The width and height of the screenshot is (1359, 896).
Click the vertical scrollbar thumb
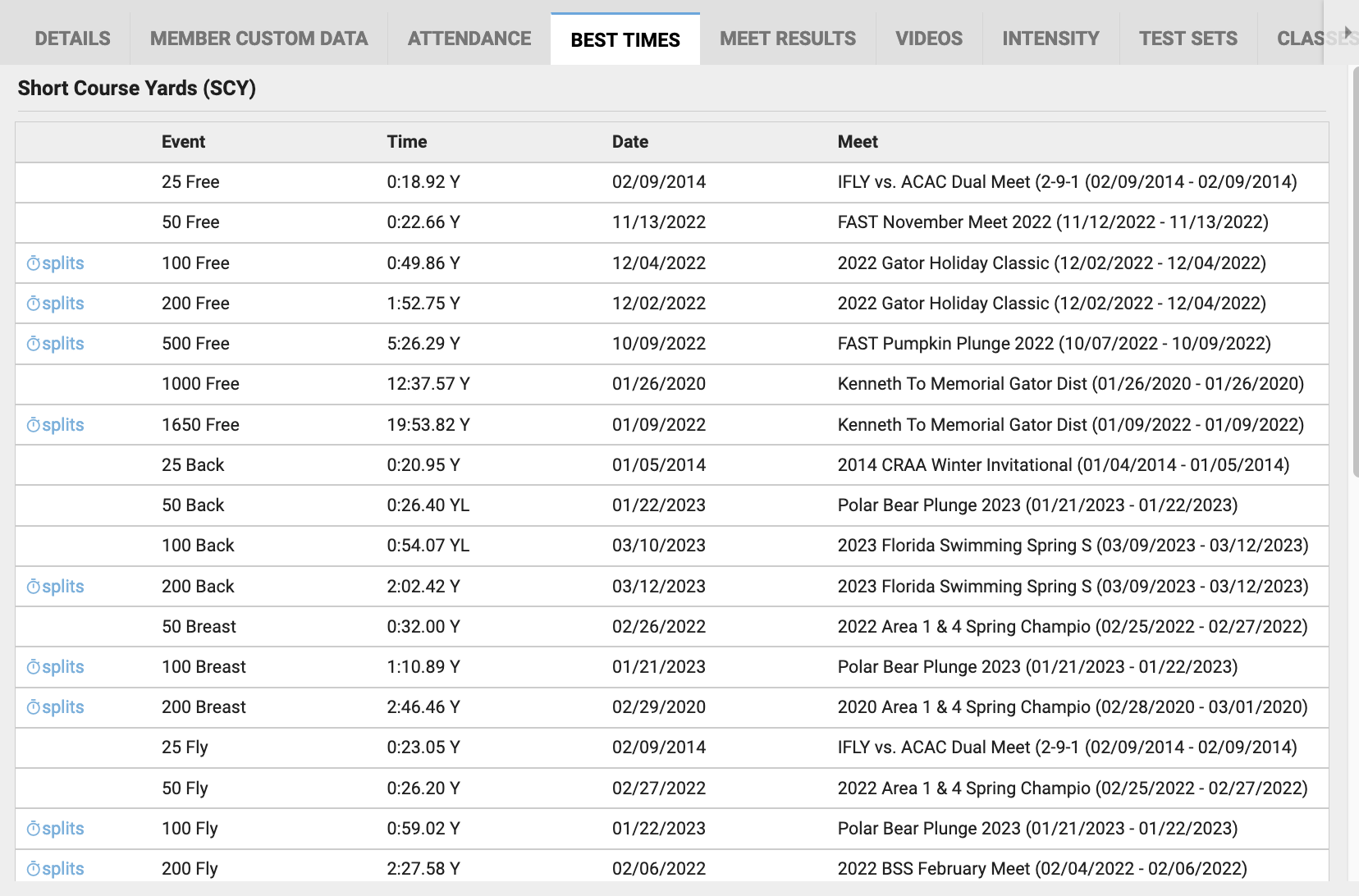coord(1354,271)
